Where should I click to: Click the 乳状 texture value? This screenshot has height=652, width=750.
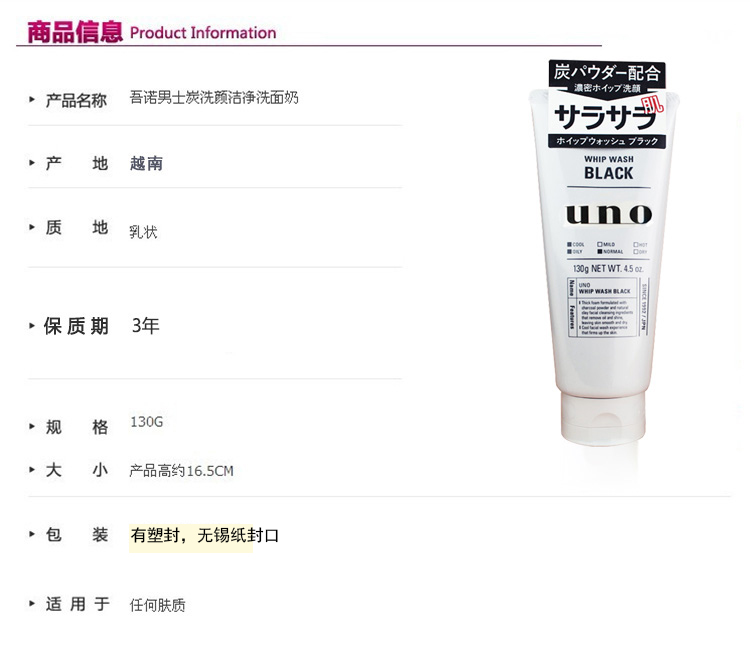pos(143,232)
